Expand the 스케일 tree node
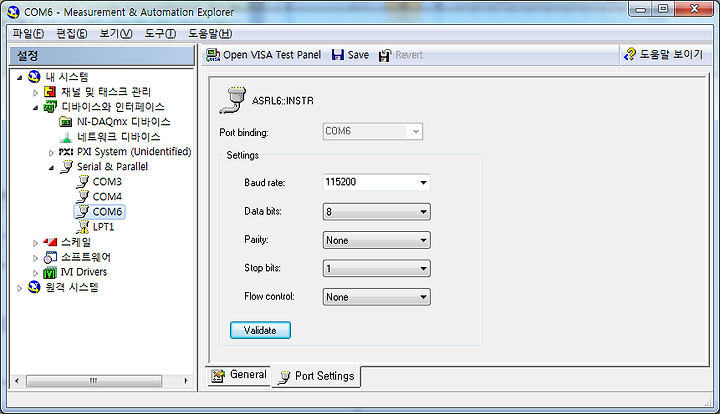 [x=35, y=243]
